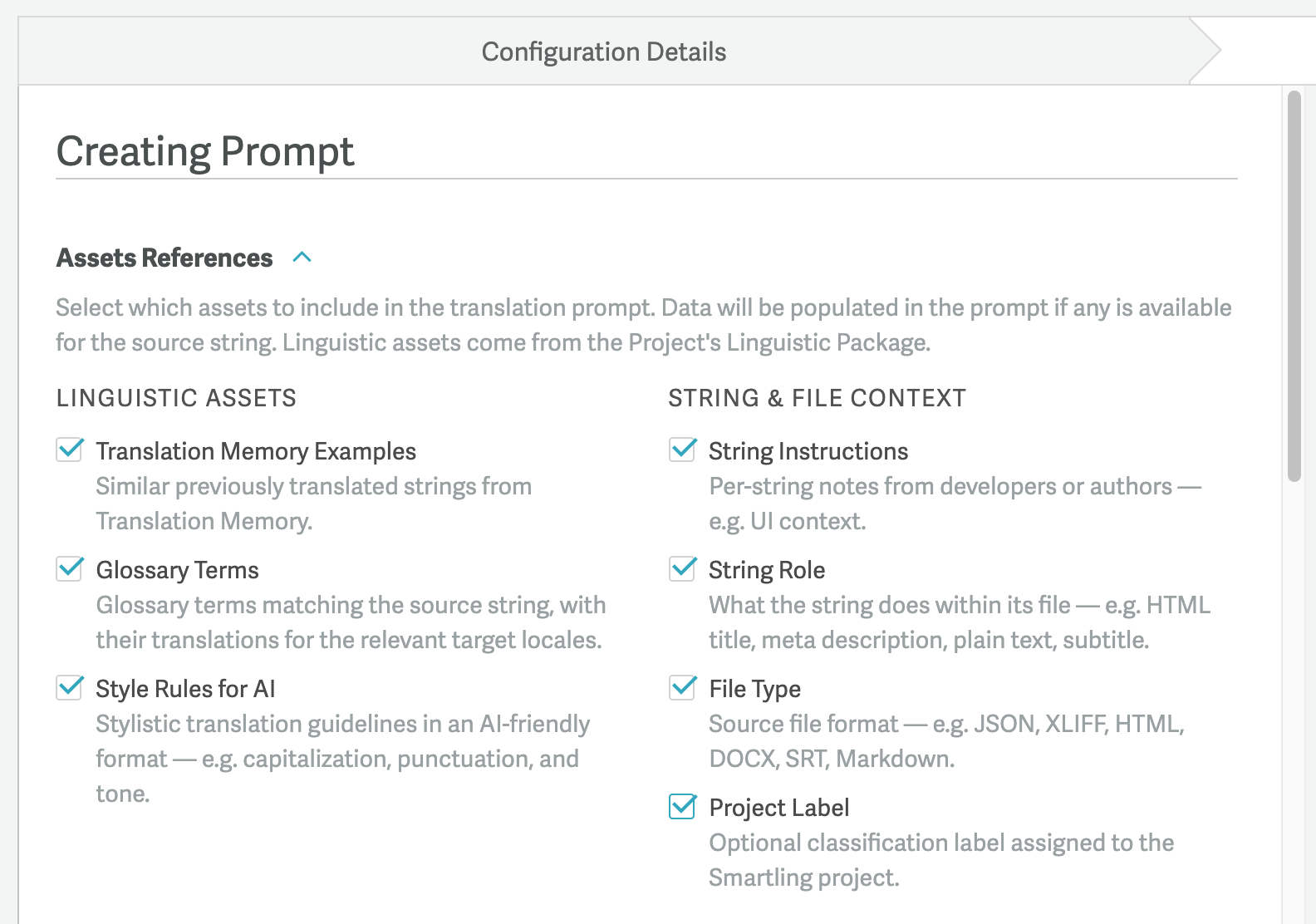
Task: Click the Glossary Terms label
Action: [x=178, y=570]
